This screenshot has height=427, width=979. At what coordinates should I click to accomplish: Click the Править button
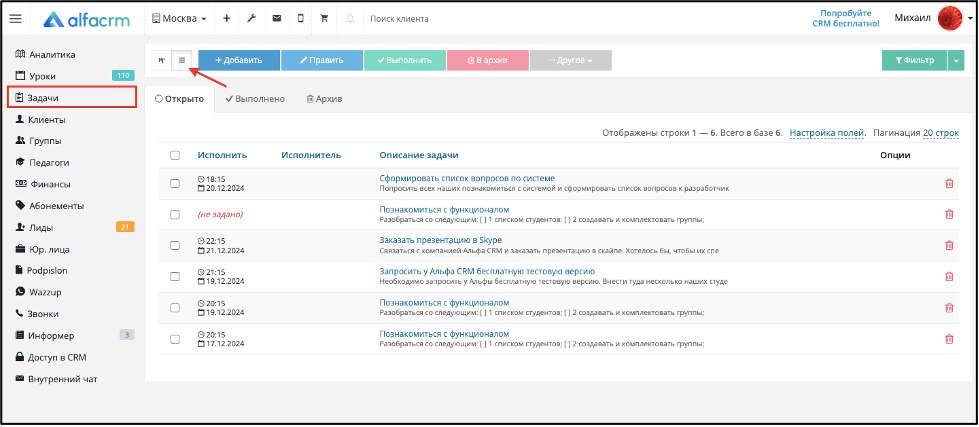[x=322, y=61]
